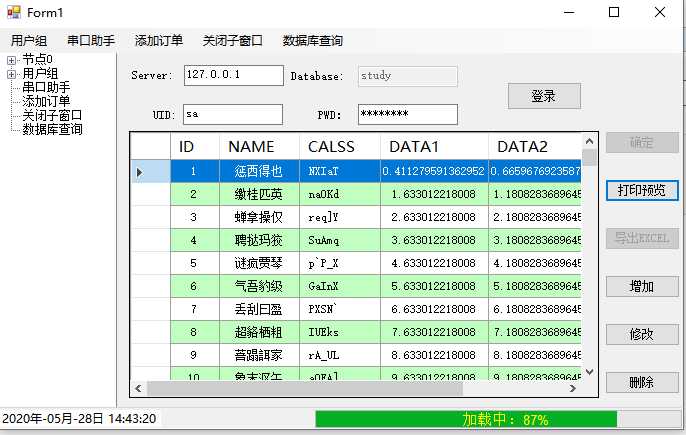Viewport: 686px width, 435px height.
Task: Select cell 蝉拿操仅 in row 3
Action: tap(259, 217)
